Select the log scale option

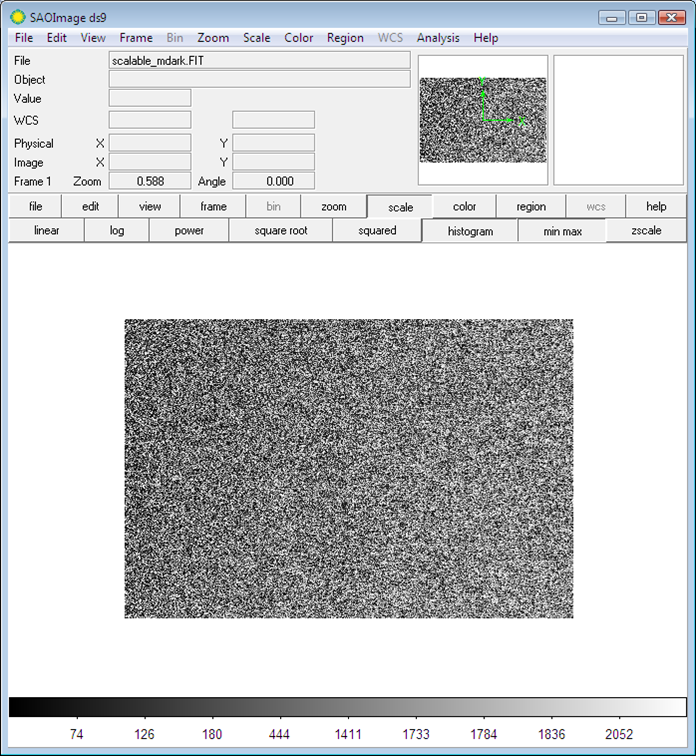click(116, 231)
